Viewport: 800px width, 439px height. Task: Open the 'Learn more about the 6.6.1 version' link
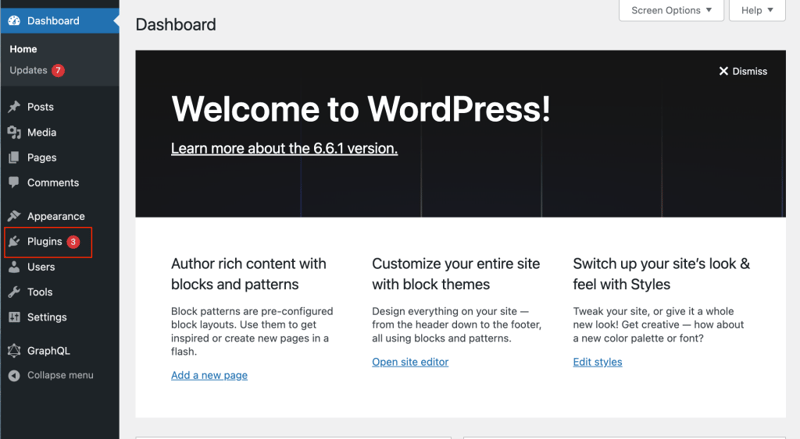point(284,148)
